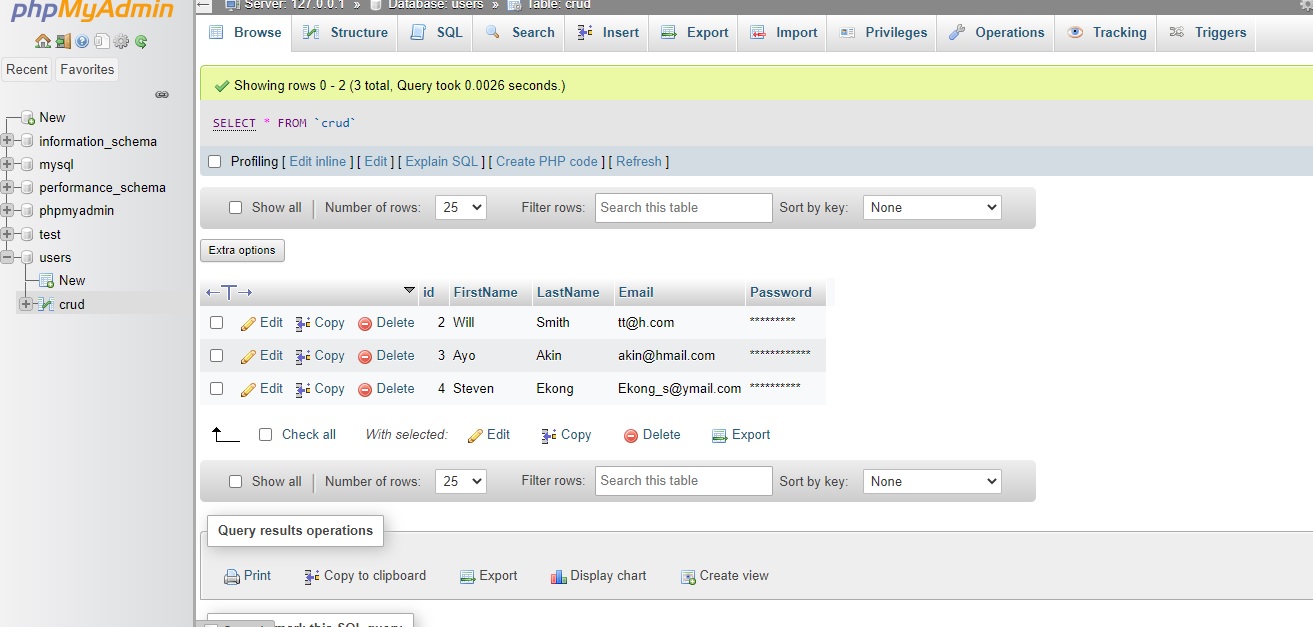Switch to the Search tab
Image resolution: width=1313 pixels, height=627 pixels.
[520, 33]
